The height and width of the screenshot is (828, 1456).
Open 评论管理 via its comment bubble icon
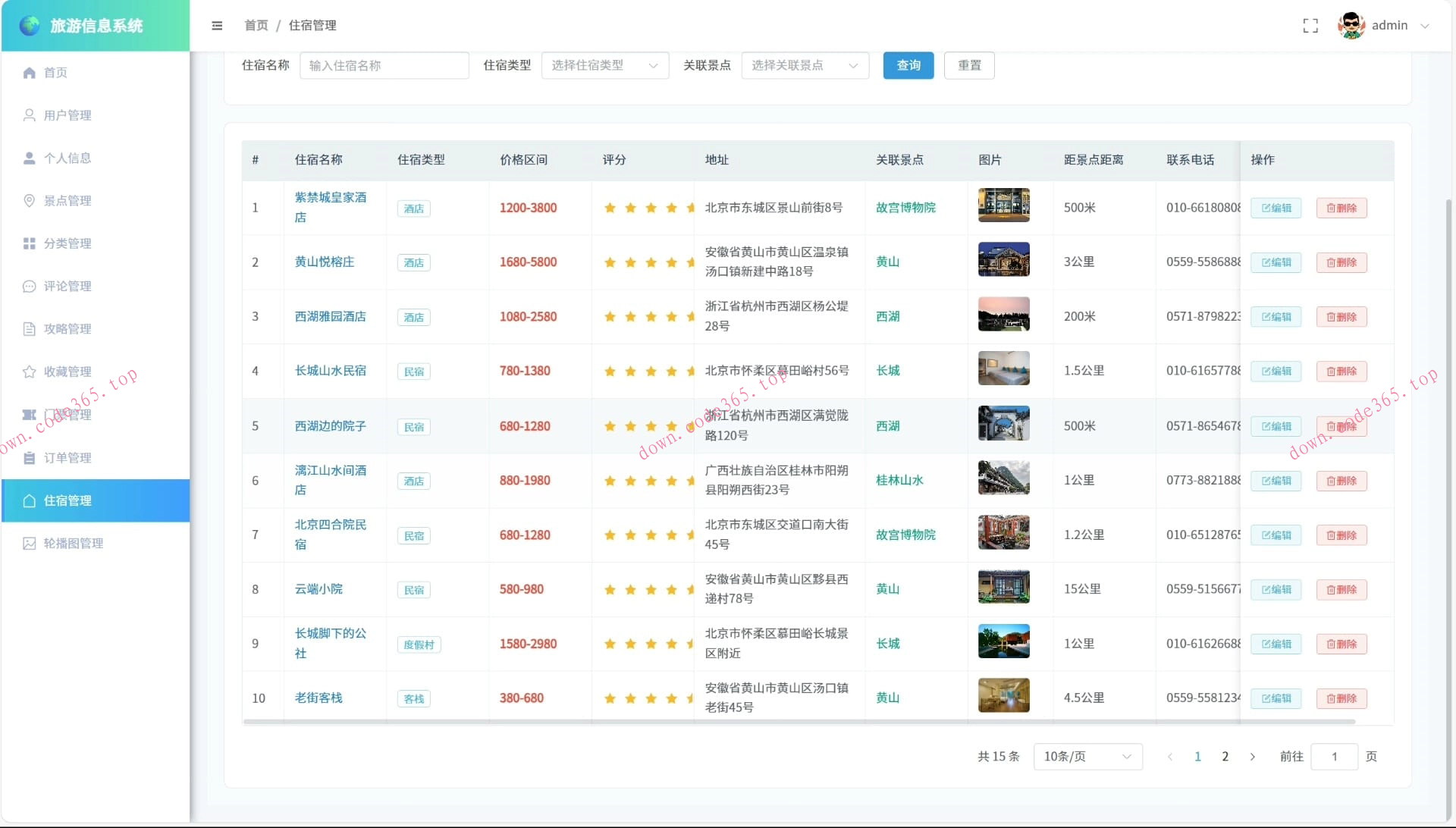pyautogui.click(x=29, y=287)
